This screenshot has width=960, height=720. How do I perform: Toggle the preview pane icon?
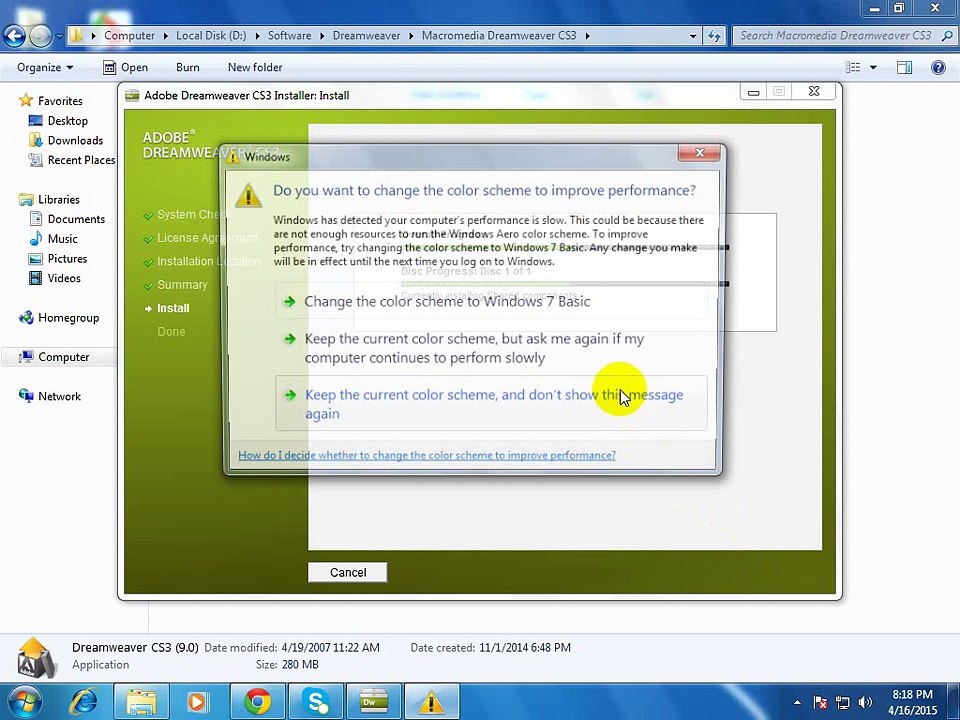click(x=904, y=67)
